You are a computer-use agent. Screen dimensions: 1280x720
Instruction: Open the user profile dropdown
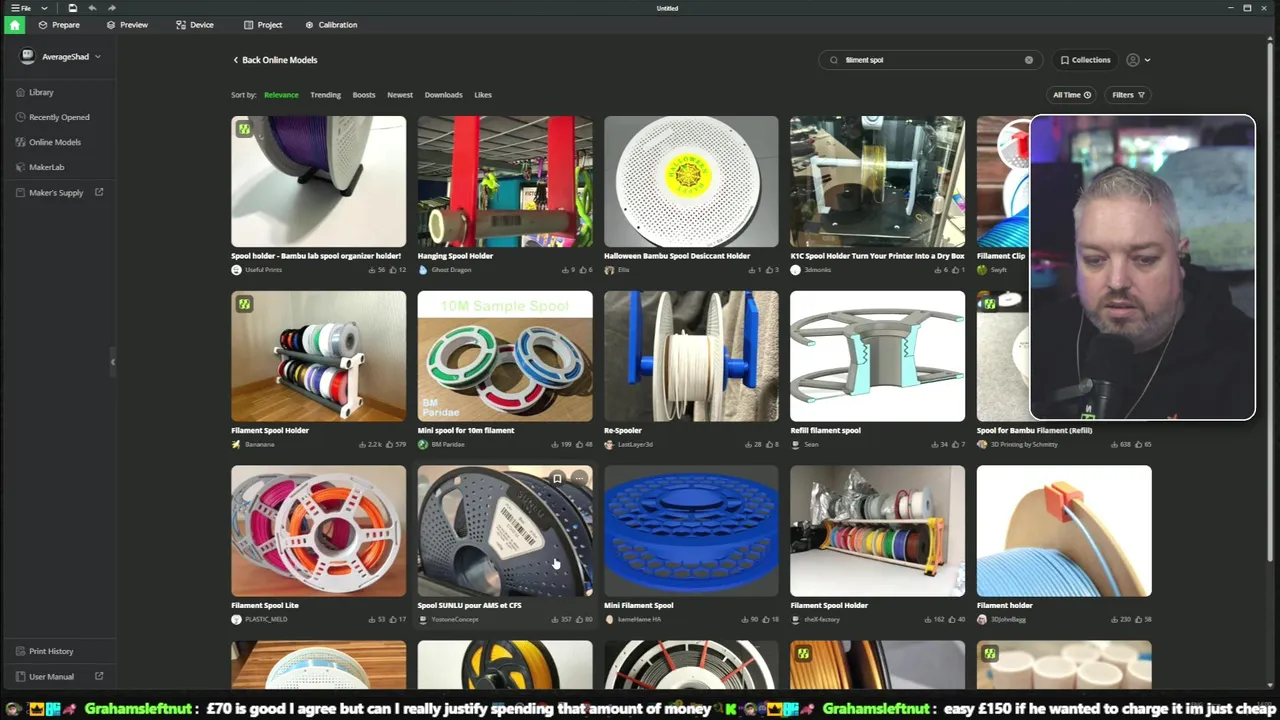pyautogui.click(x=1139, y=60)
